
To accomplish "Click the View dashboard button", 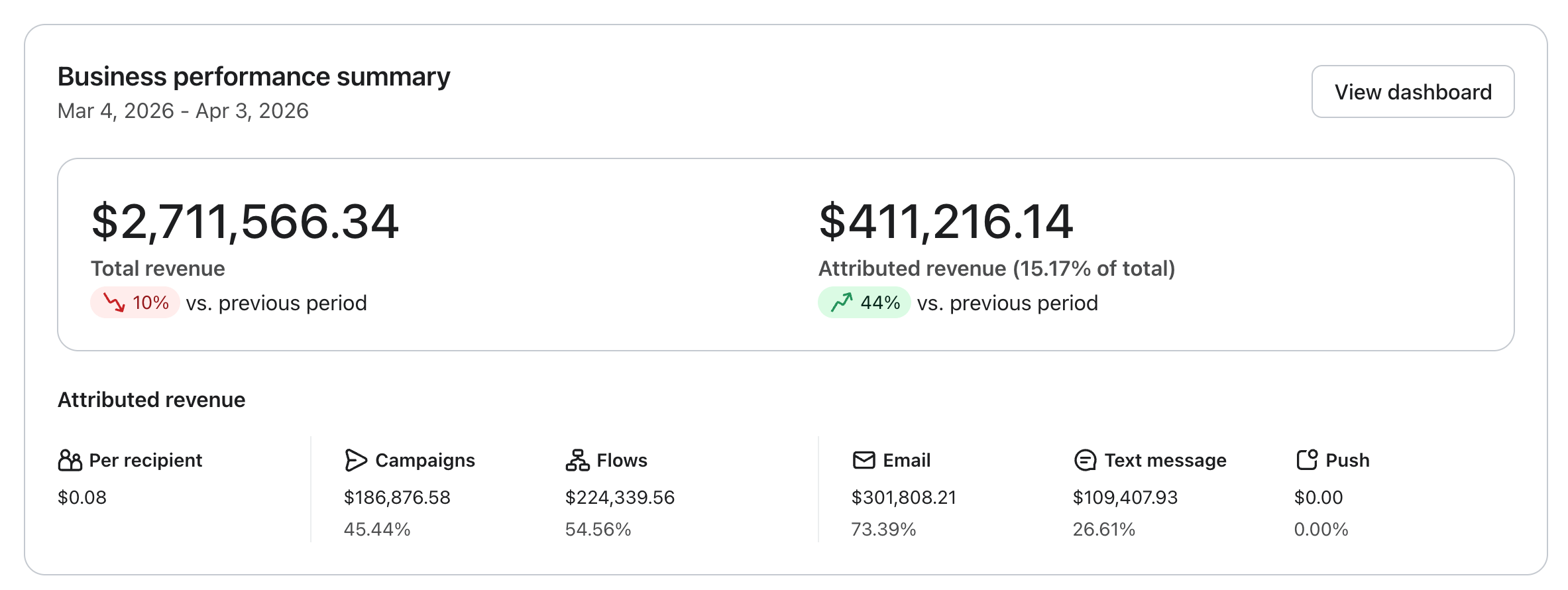I will pyautogui.click(x=1412, y=91).
